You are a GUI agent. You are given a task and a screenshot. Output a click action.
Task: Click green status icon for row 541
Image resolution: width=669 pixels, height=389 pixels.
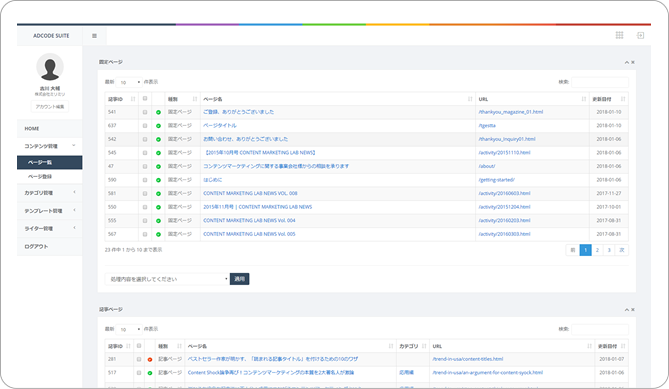tap(158, 112)
